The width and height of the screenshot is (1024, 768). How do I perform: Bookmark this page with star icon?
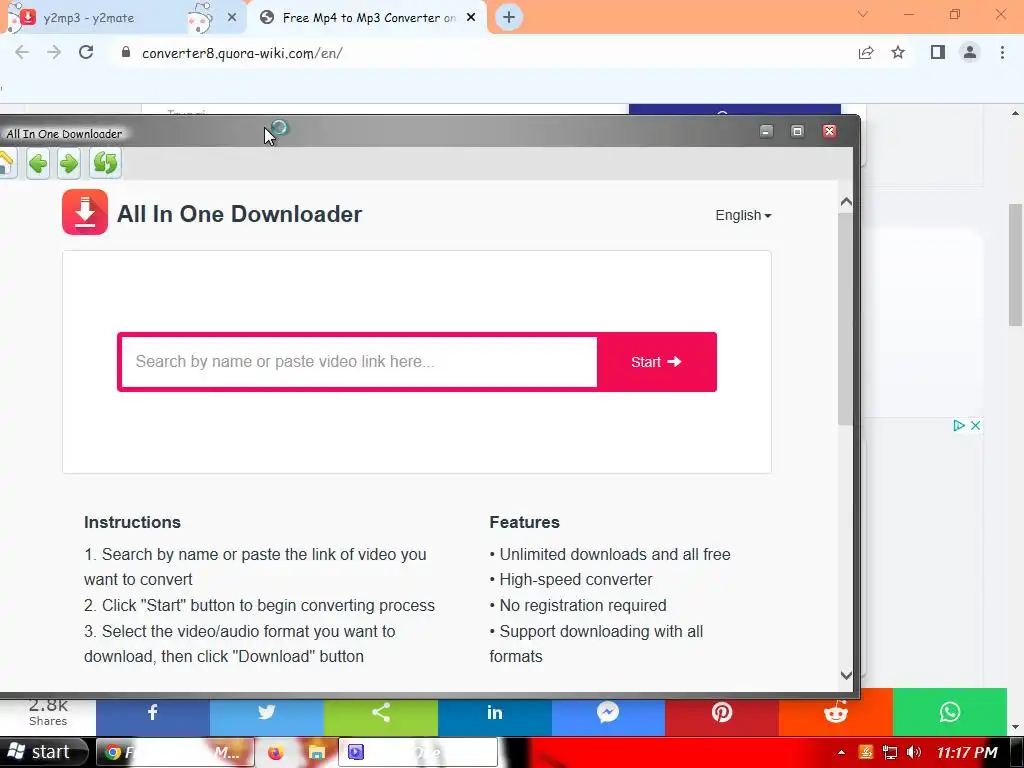click(x=898, y=52)
